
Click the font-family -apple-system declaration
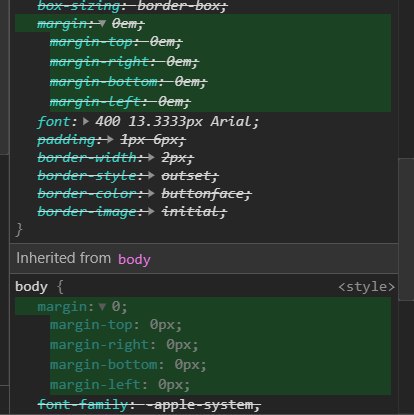pos(149,405)
